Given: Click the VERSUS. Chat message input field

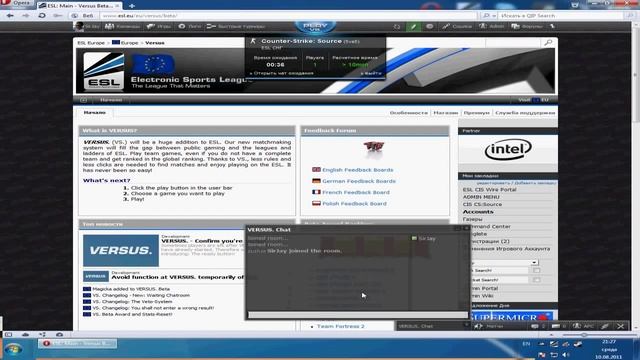Looking at the screenshot, I should pos(358,315).
